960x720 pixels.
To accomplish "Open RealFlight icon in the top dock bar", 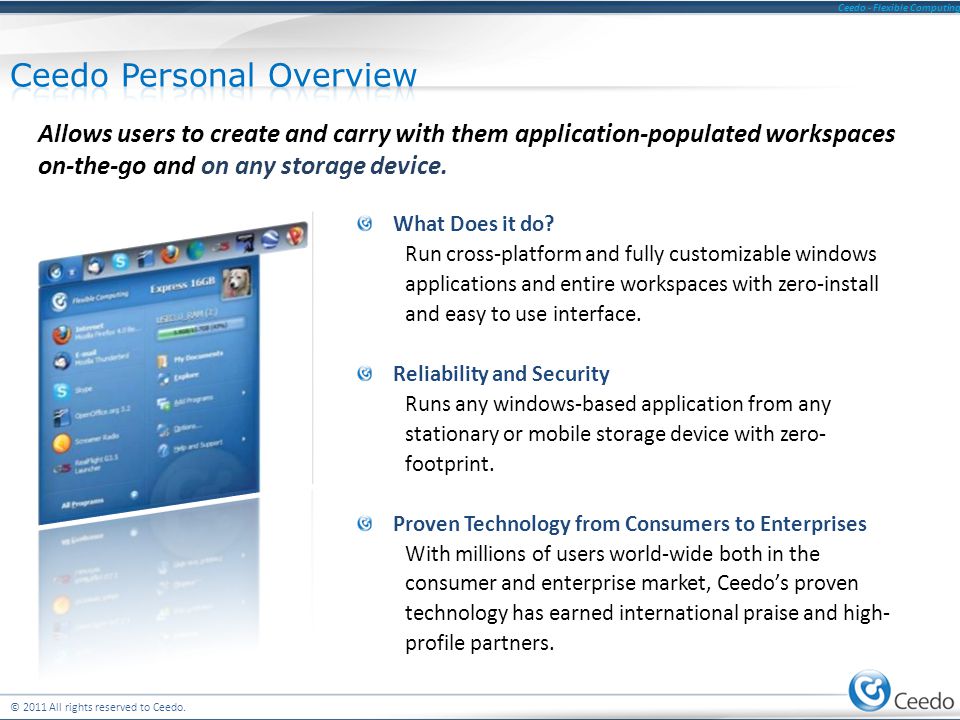I will (x=221, y=247).
